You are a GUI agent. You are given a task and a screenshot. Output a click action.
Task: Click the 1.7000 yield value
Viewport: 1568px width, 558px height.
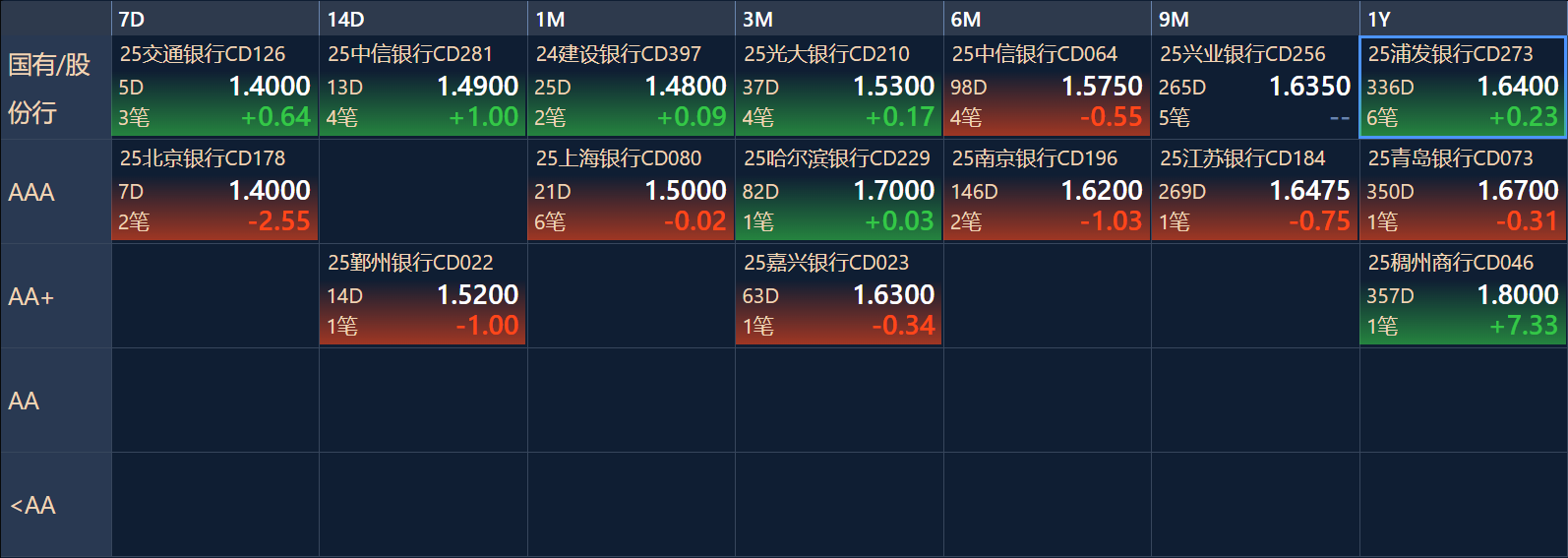(893, 190)
